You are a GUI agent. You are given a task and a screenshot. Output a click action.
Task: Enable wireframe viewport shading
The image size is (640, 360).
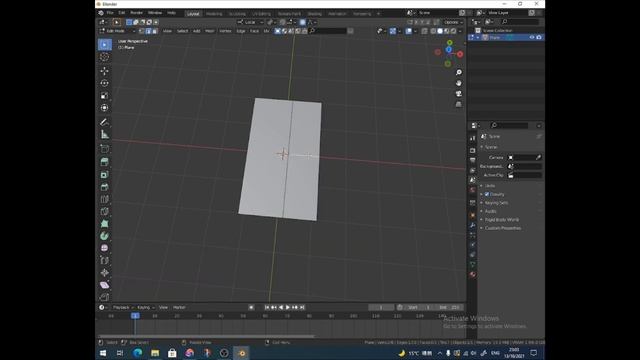[433, 31]
